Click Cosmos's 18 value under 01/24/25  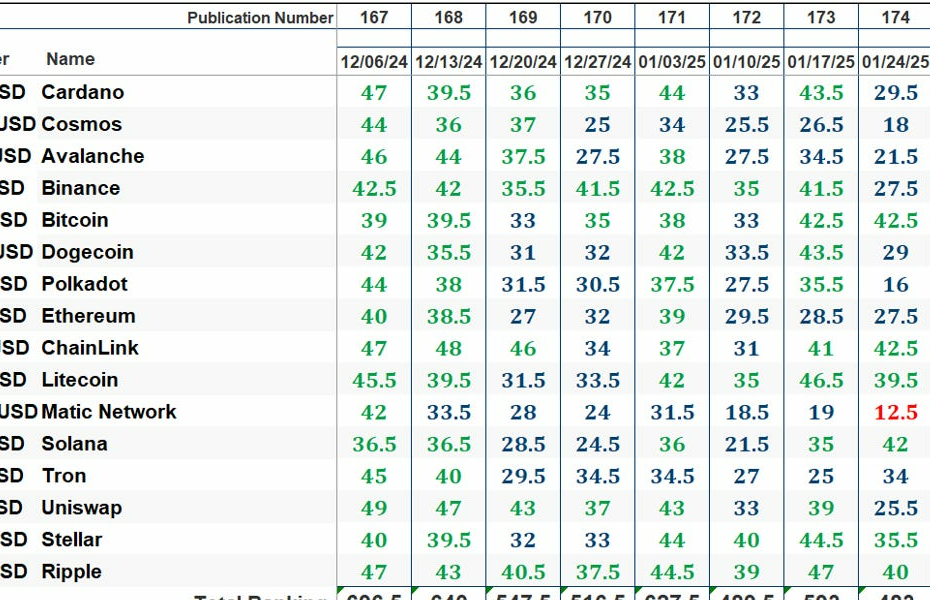(x=896, y=125)
